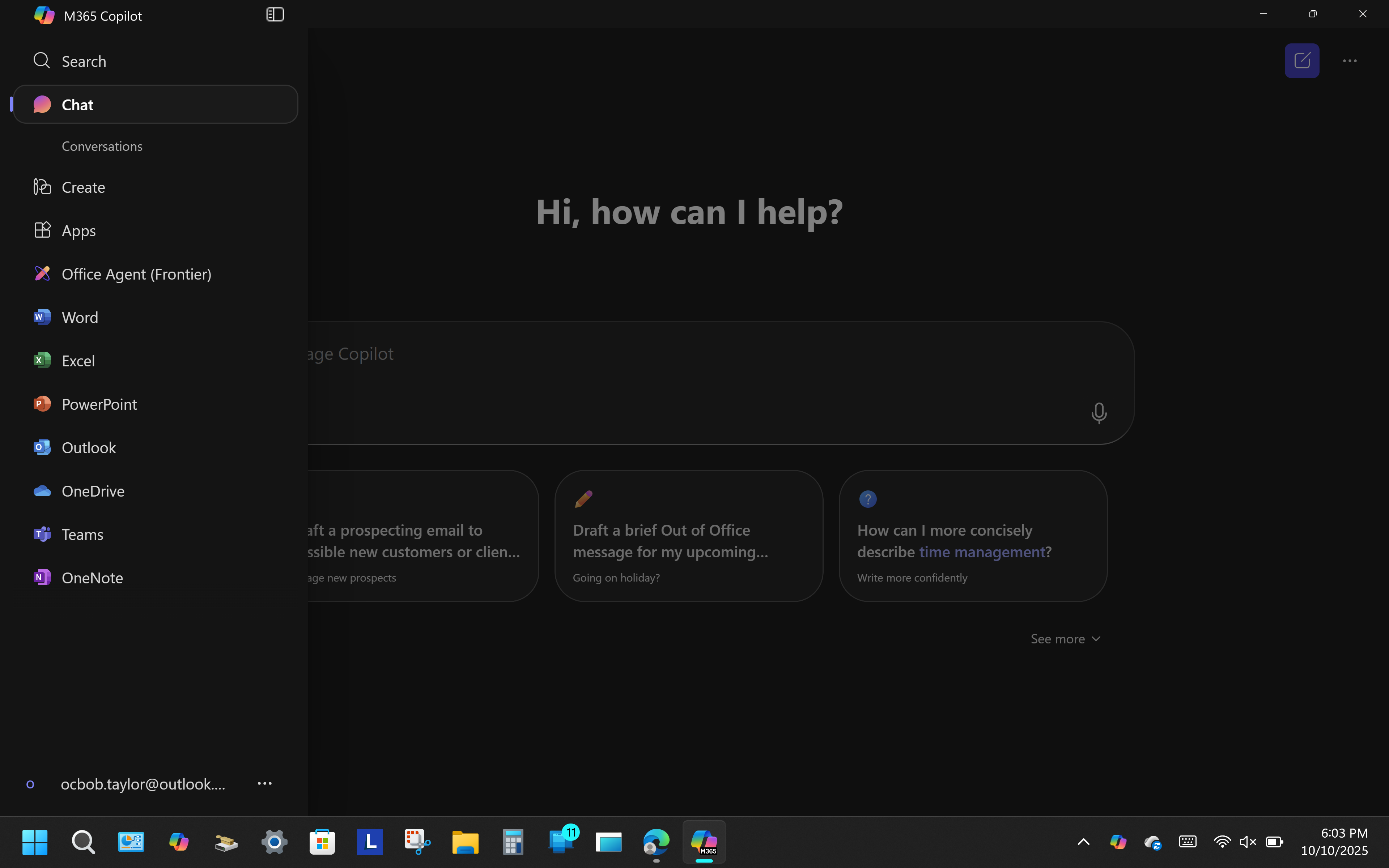
Task: Open the Create page
Action: [155, 187]
